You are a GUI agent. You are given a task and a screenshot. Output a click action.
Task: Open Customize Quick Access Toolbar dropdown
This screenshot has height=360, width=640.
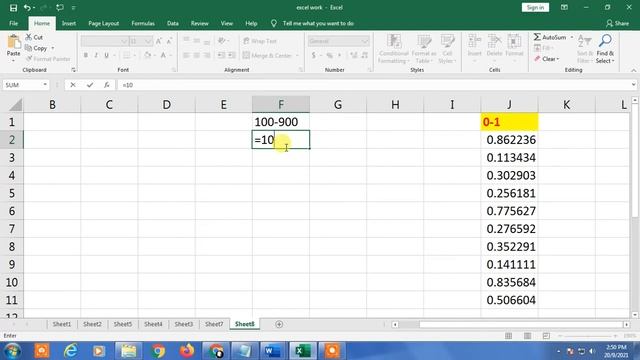74,8
